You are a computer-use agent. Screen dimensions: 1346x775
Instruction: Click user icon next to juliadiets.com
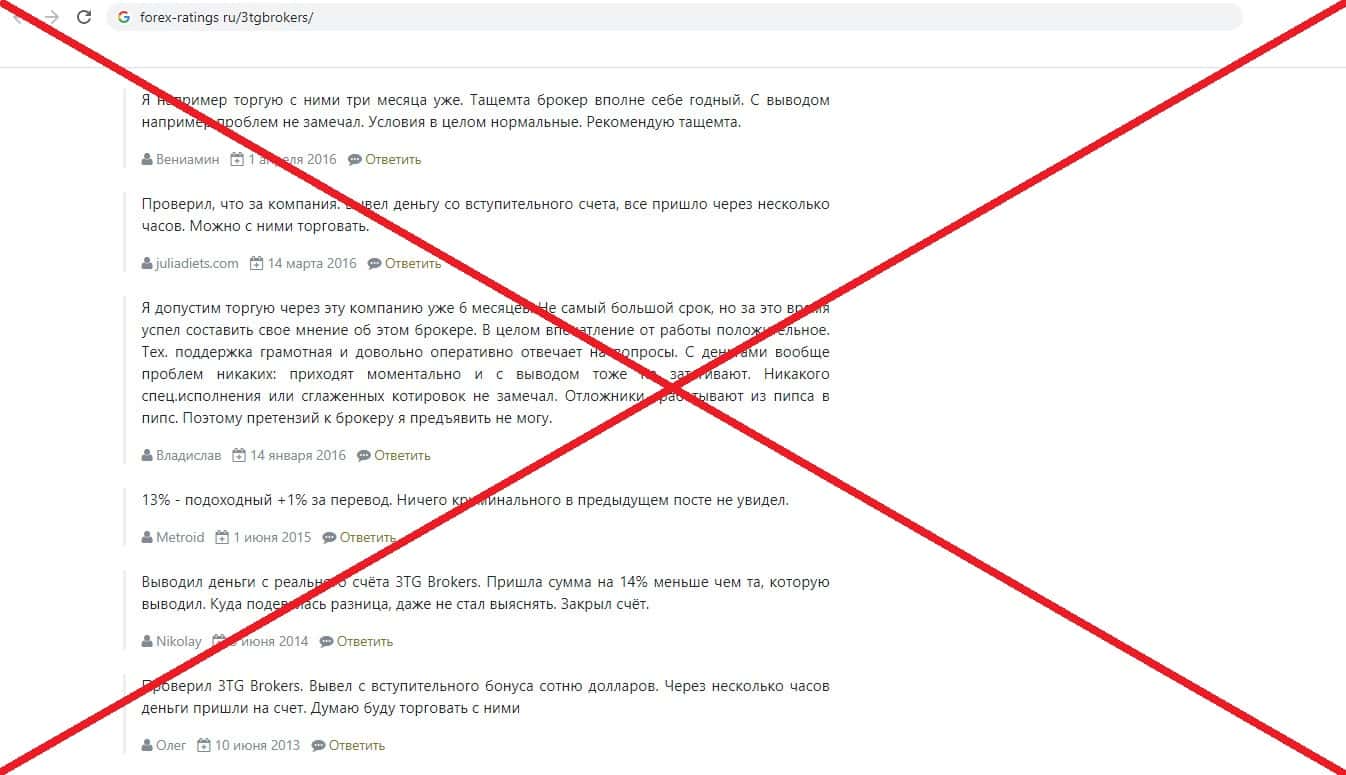[147, 264]
